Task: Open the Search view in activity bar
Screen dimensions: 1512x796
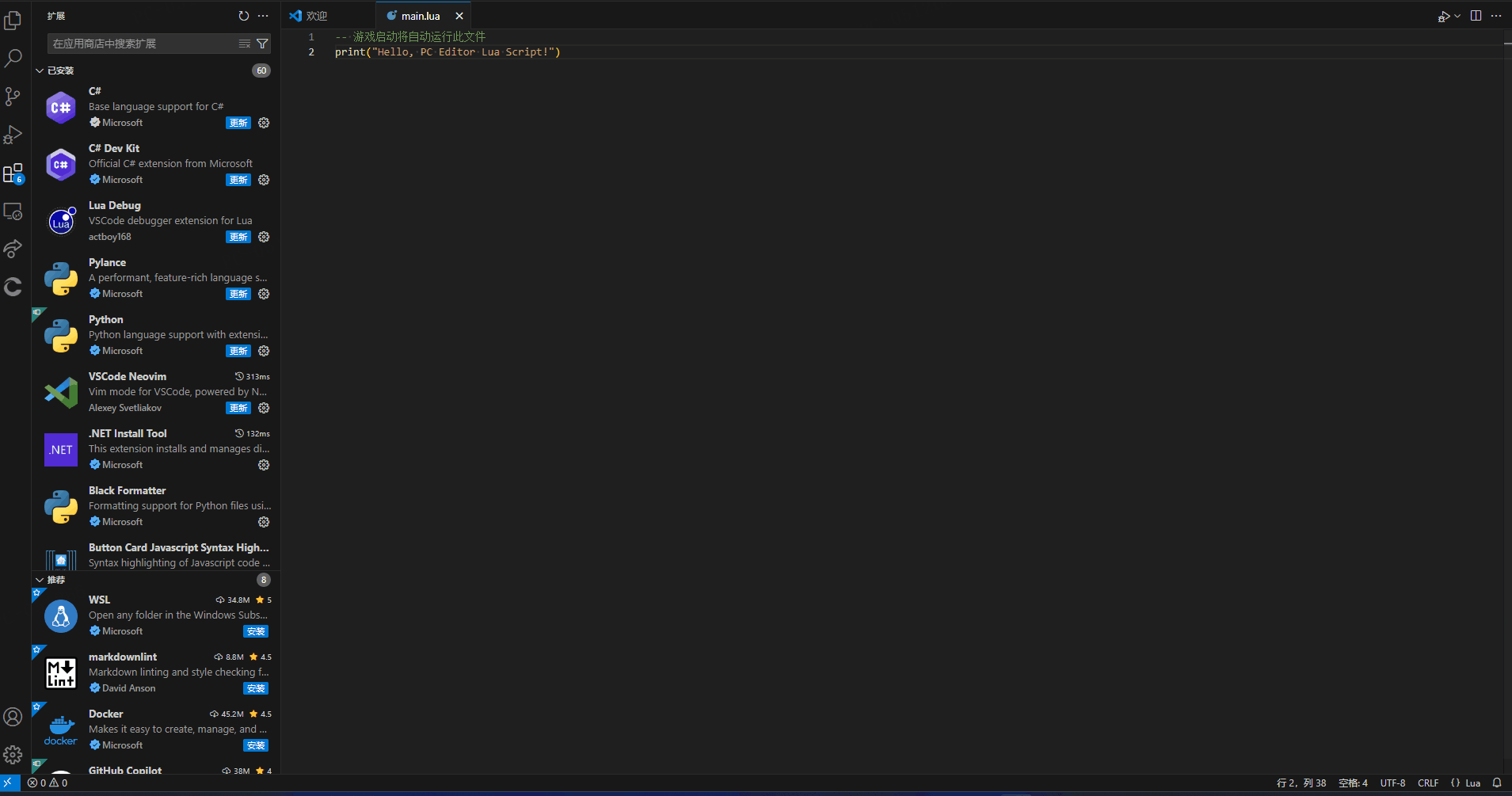Action: click(x=13, y=59)
